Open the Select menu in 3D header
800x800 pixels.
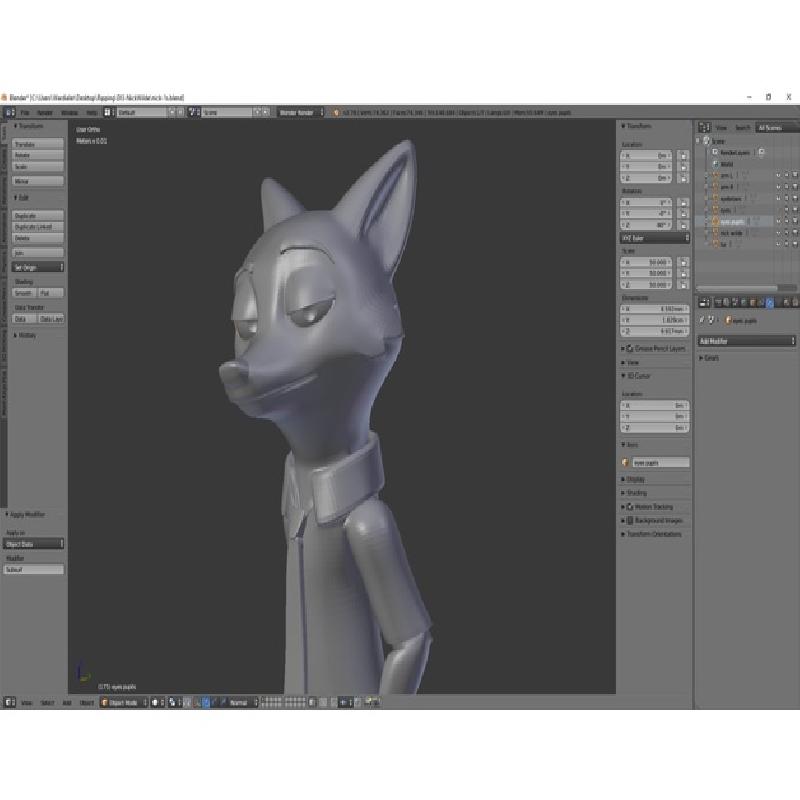tap(47, 703)
